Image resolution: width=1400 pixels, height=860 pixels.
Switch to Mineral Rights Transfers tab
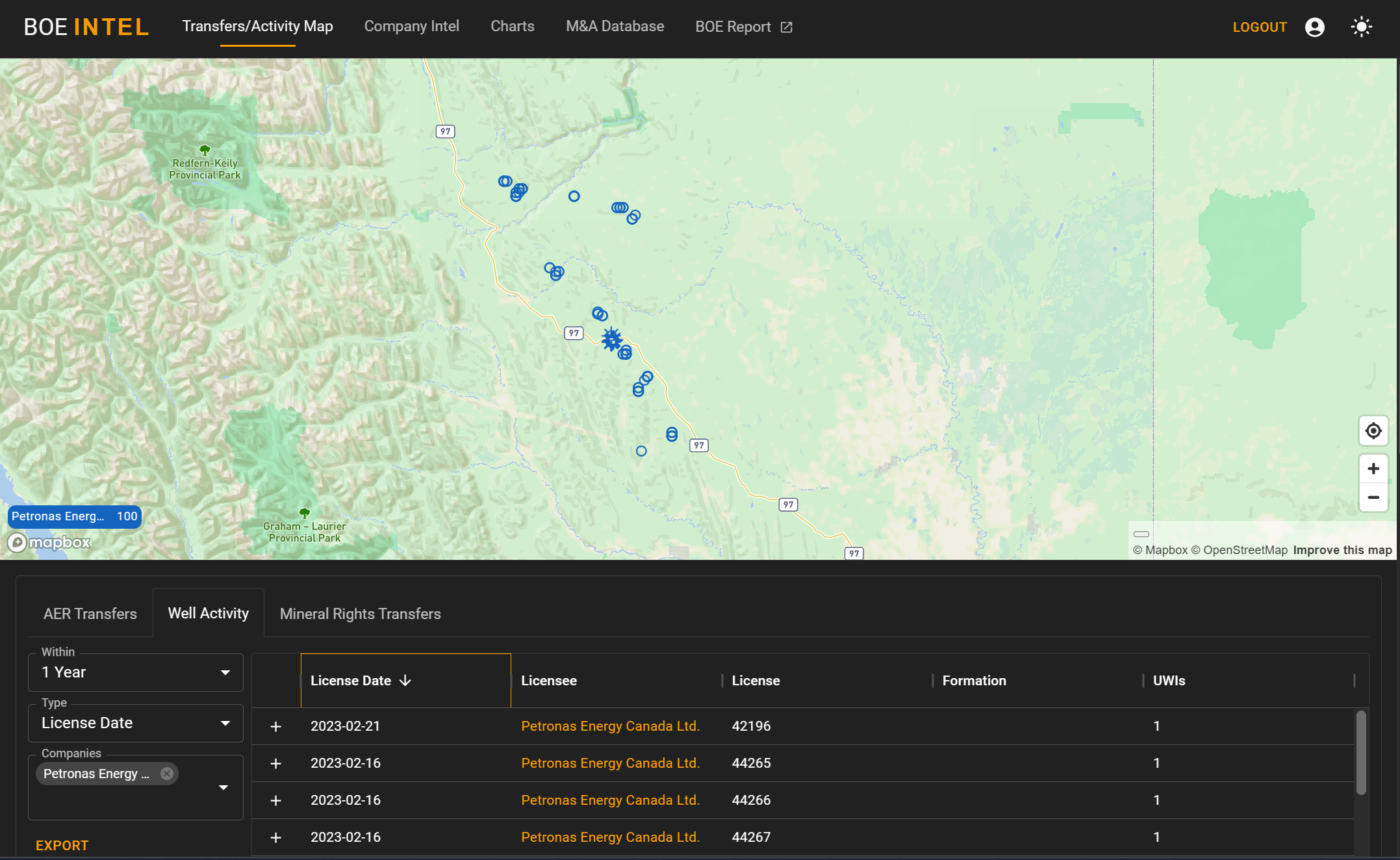pos(361,614)
